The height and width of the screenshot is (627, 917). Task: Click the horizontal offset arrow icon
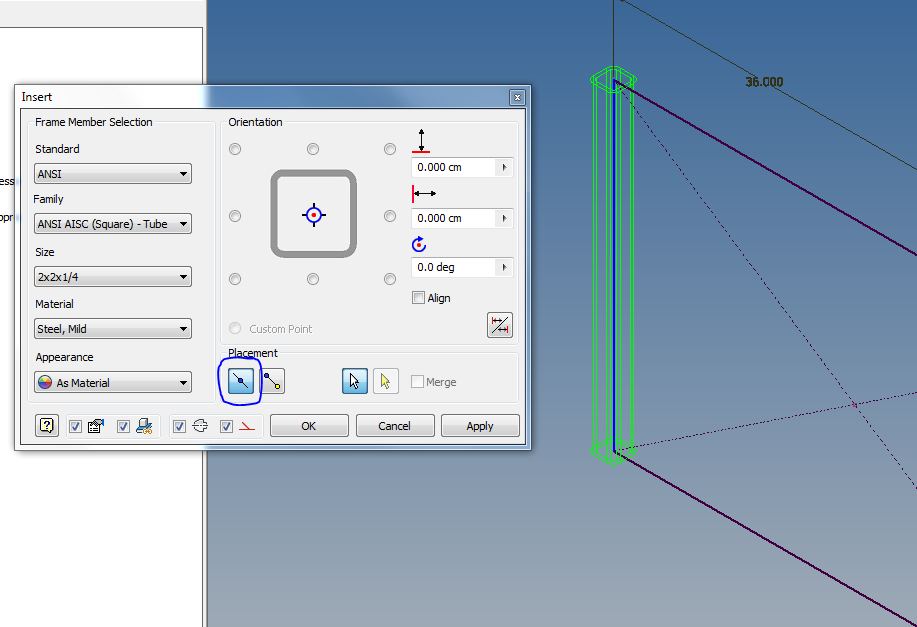[424, 192]
